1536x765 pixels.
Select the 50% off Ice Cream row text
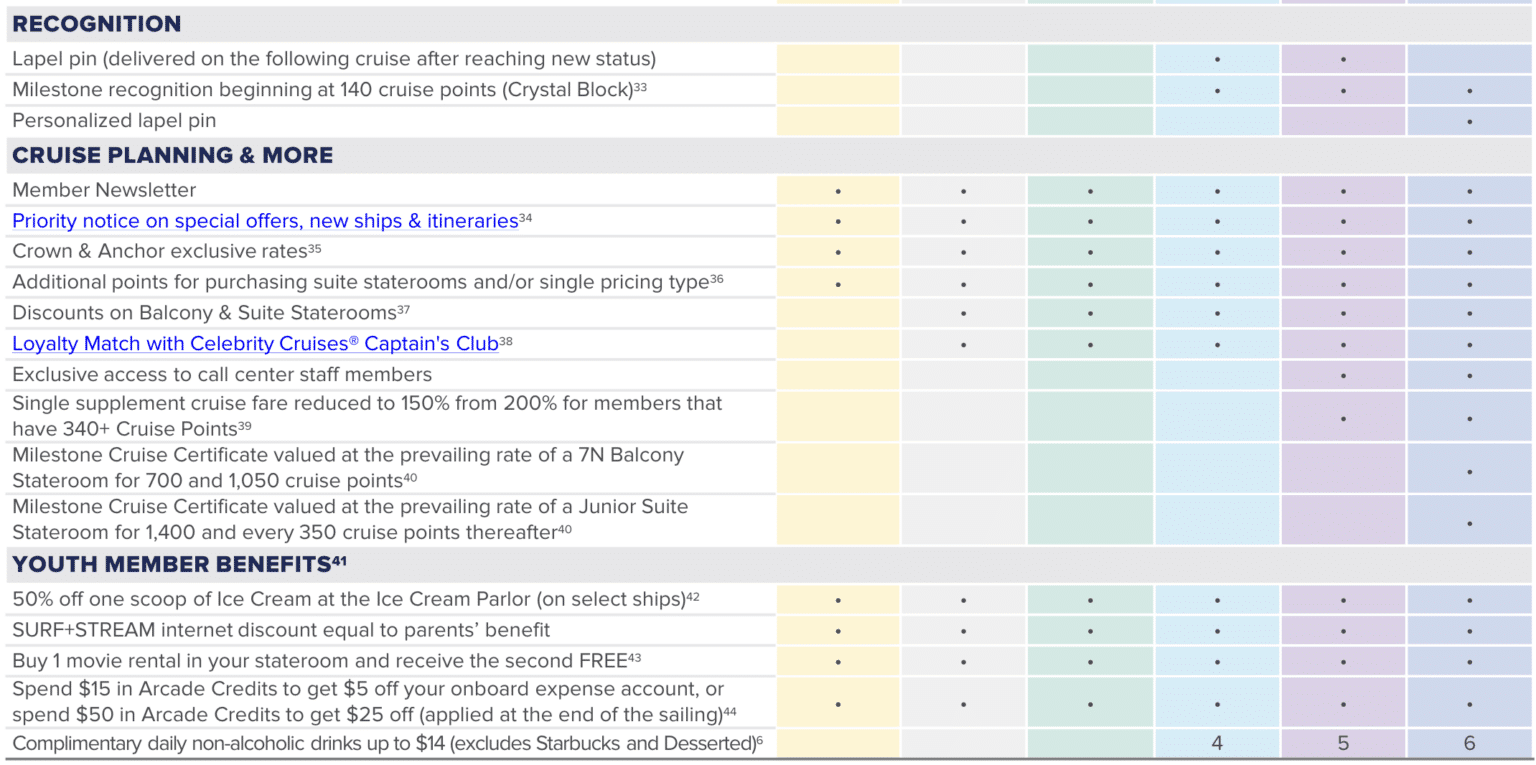[x=348, y=600]
